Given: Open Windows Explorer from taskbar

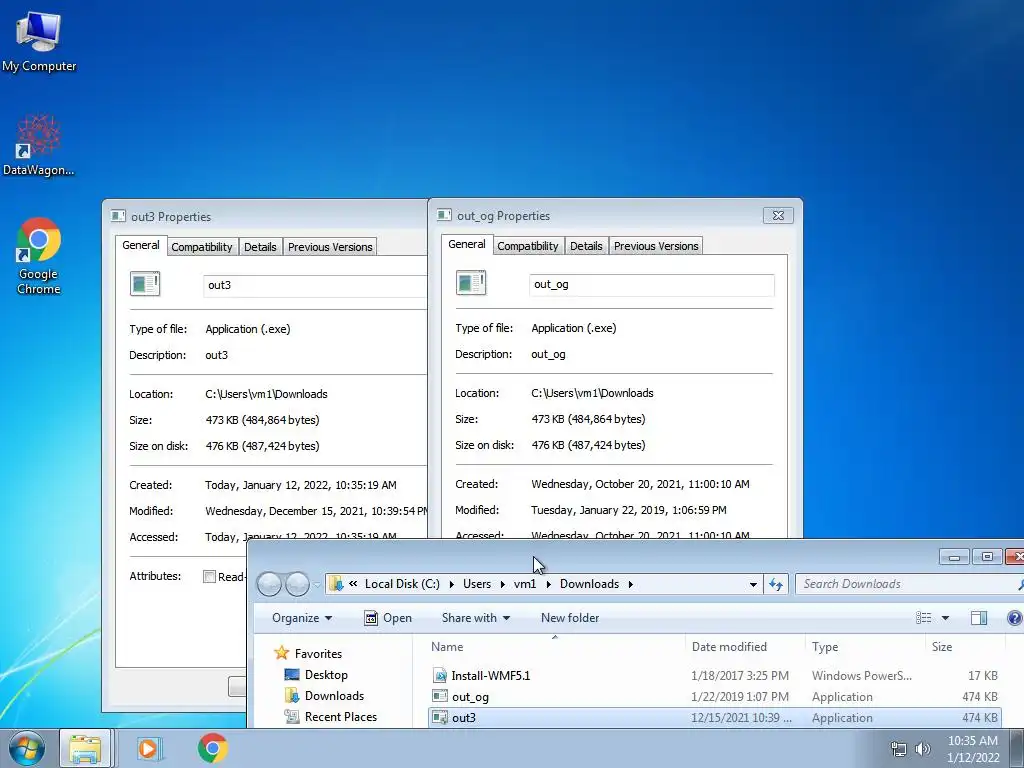Looking at the screenshot, I should coord(86,749).
